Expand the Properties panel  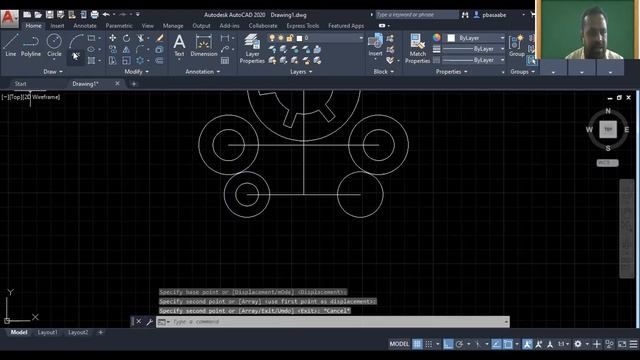(x=451, y=71)
